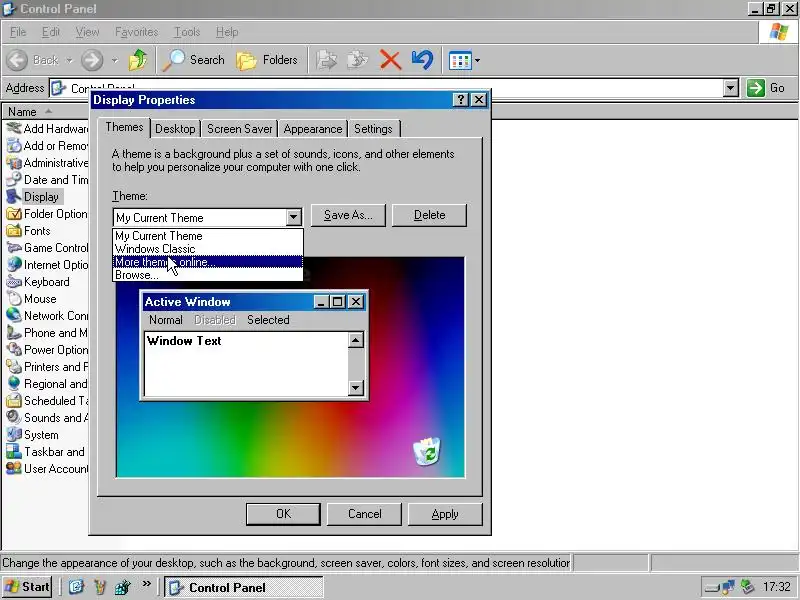Image resolution: width=800 pixels, height=600 pixels.
Task: Select the Printers and Faxes icon
Action: (x=14, y=367)
